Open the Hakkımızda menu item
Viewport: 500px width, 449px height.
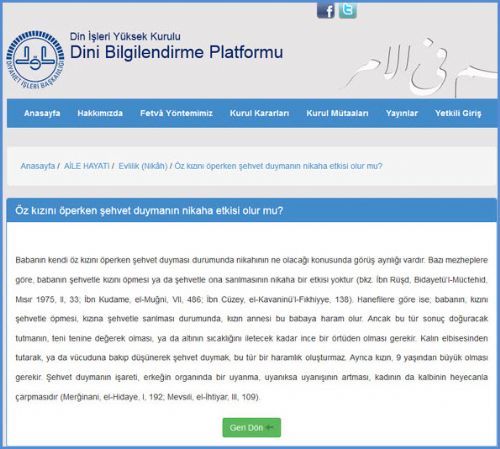click(100, 113)
